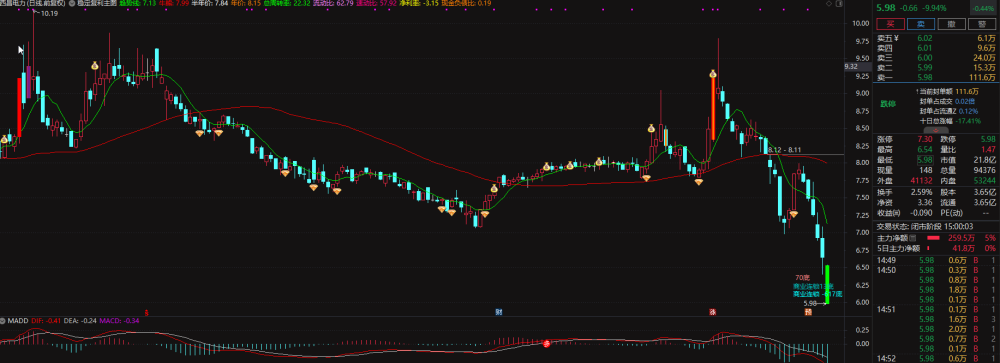Click the 十日总涨幅 -17.41% value

tap(968, 121)
